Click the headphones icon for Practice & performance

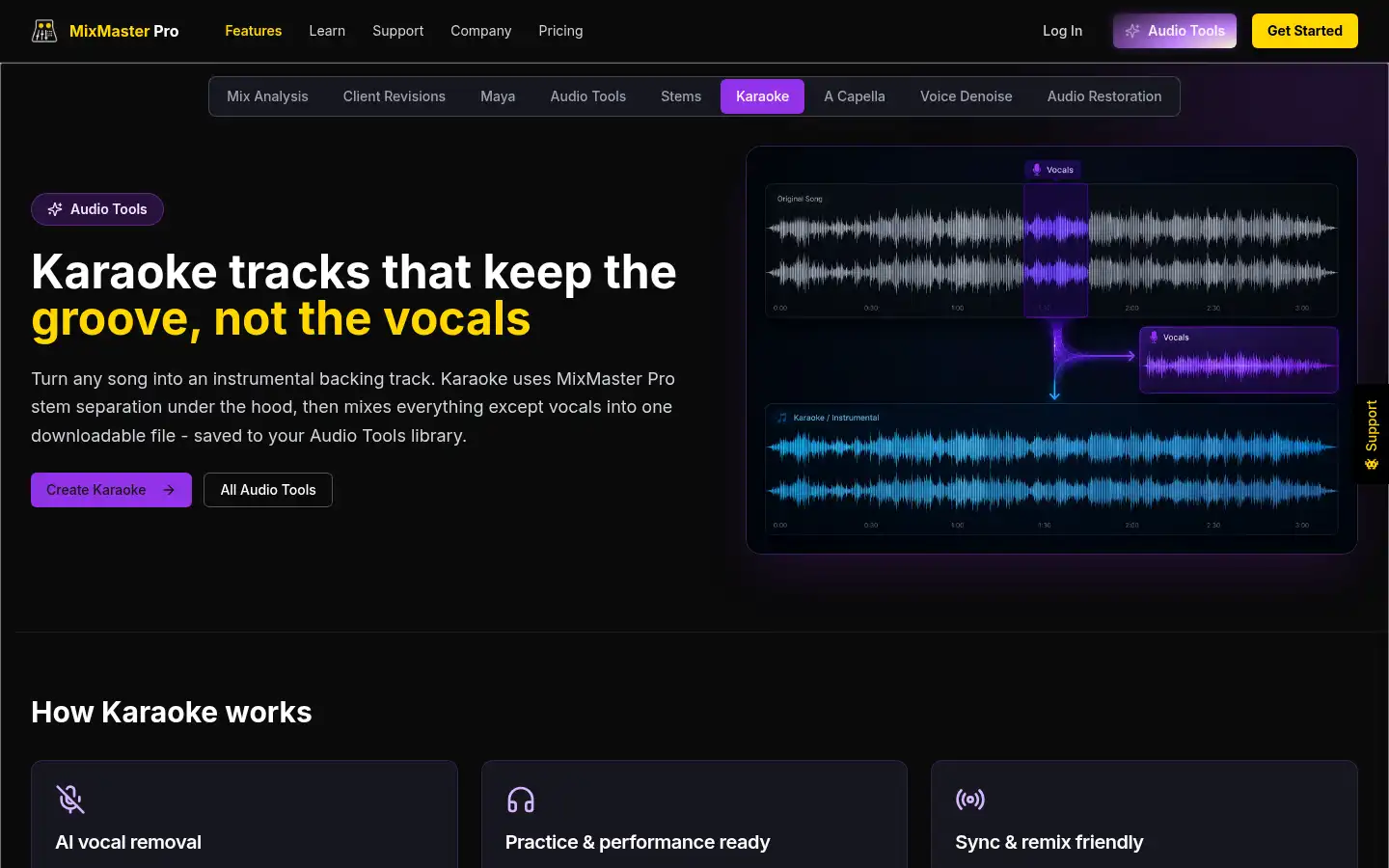coord(521,800)
